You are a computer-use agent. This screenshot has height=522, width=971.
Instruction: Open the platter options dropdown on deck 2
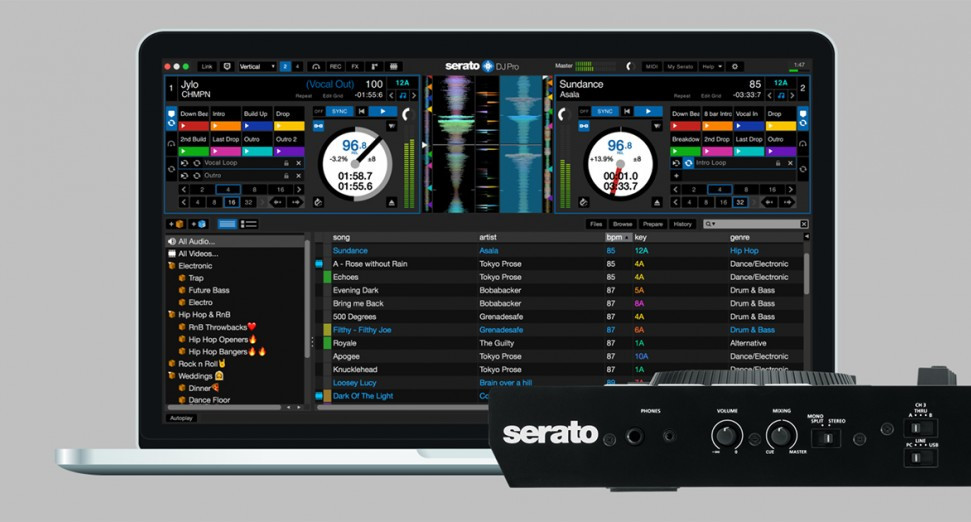click(x=657, y=126)
